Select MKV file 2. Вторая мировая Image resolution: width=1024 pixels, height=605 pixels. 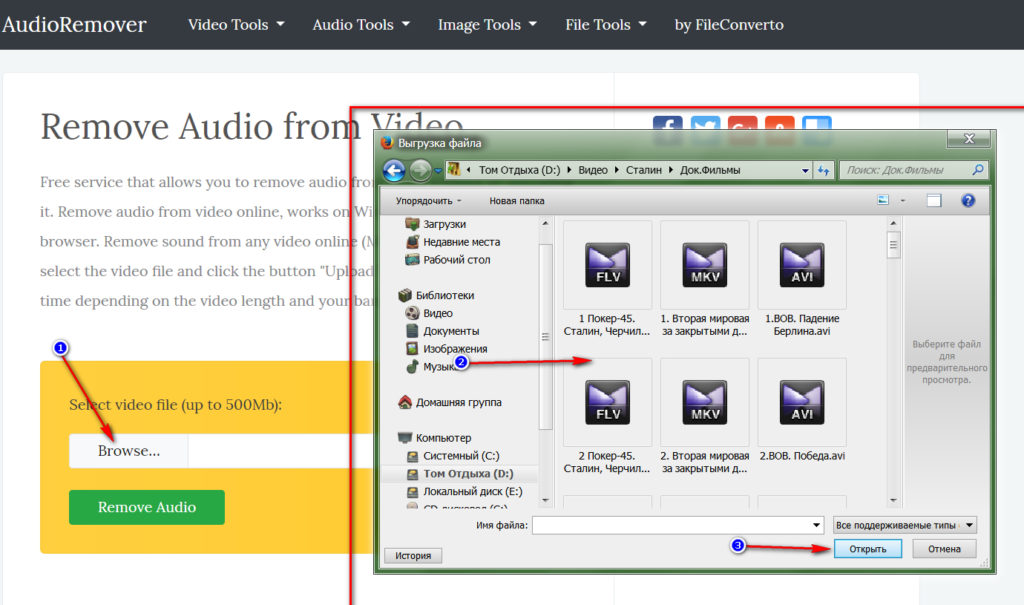pyautogui.click(x=705, y=416)
